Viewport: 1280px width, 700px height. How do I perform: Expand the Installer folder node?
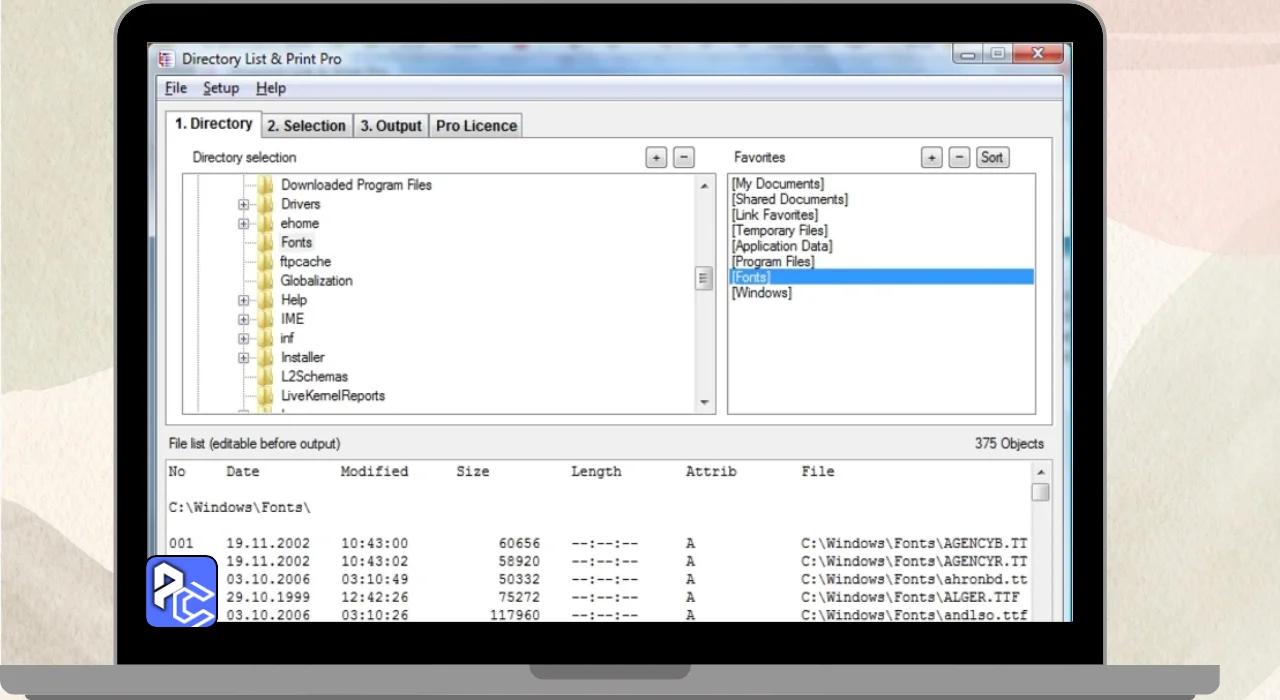[x=243, y=357]
